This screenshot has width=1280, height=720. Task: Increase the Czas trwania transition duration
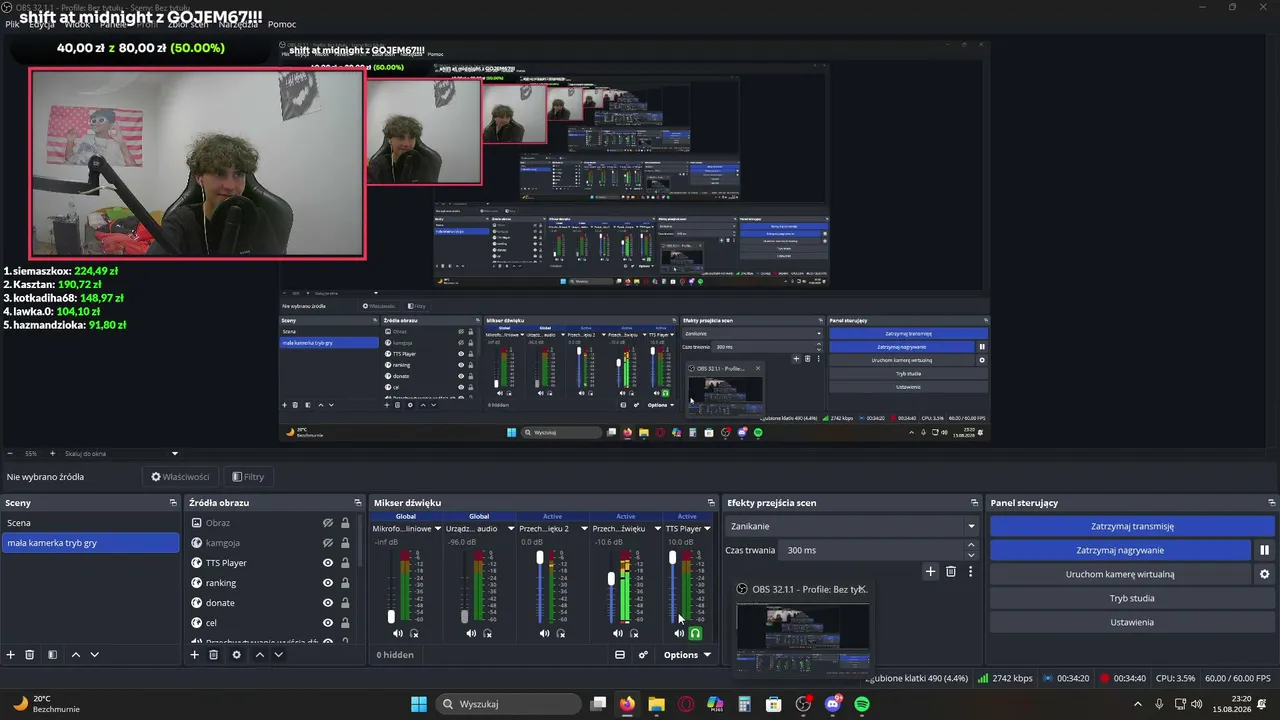(971, 545)
